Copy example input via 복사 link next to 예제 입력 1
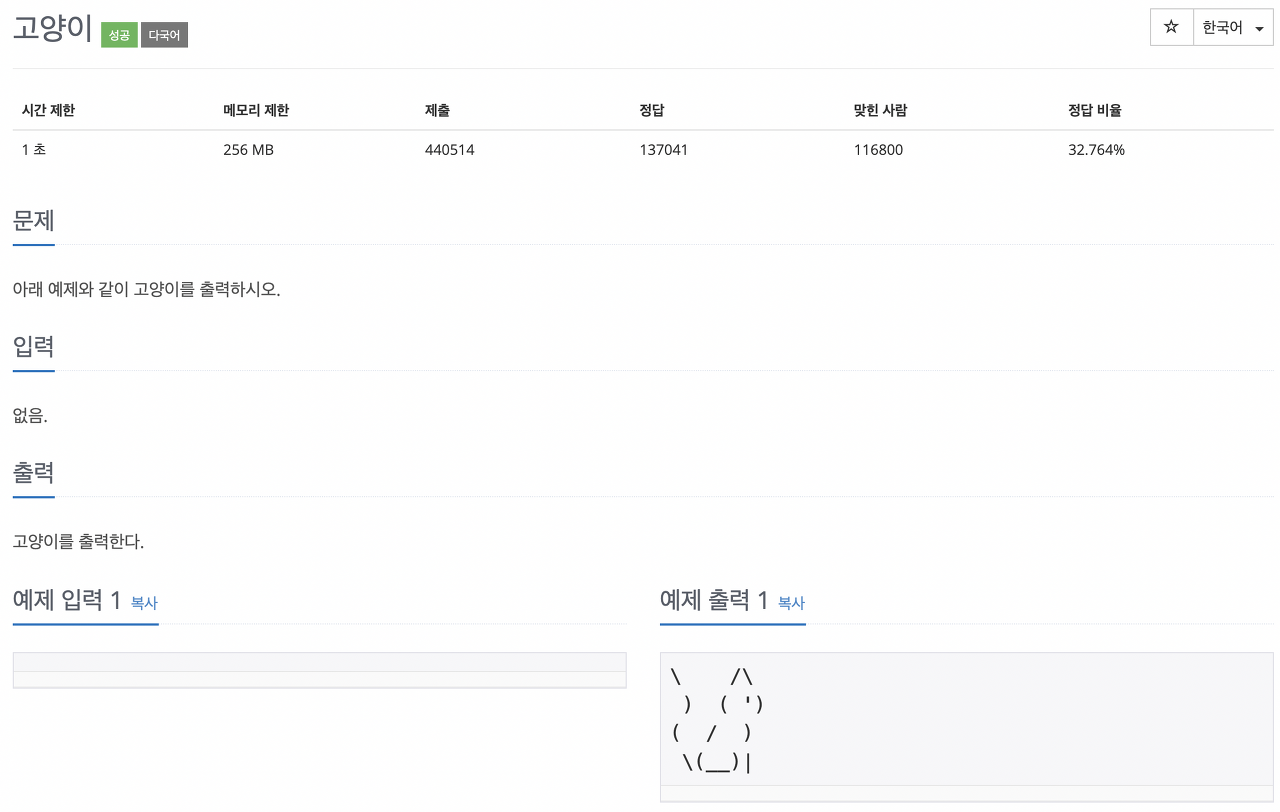1280x812 pixels. 144,603
